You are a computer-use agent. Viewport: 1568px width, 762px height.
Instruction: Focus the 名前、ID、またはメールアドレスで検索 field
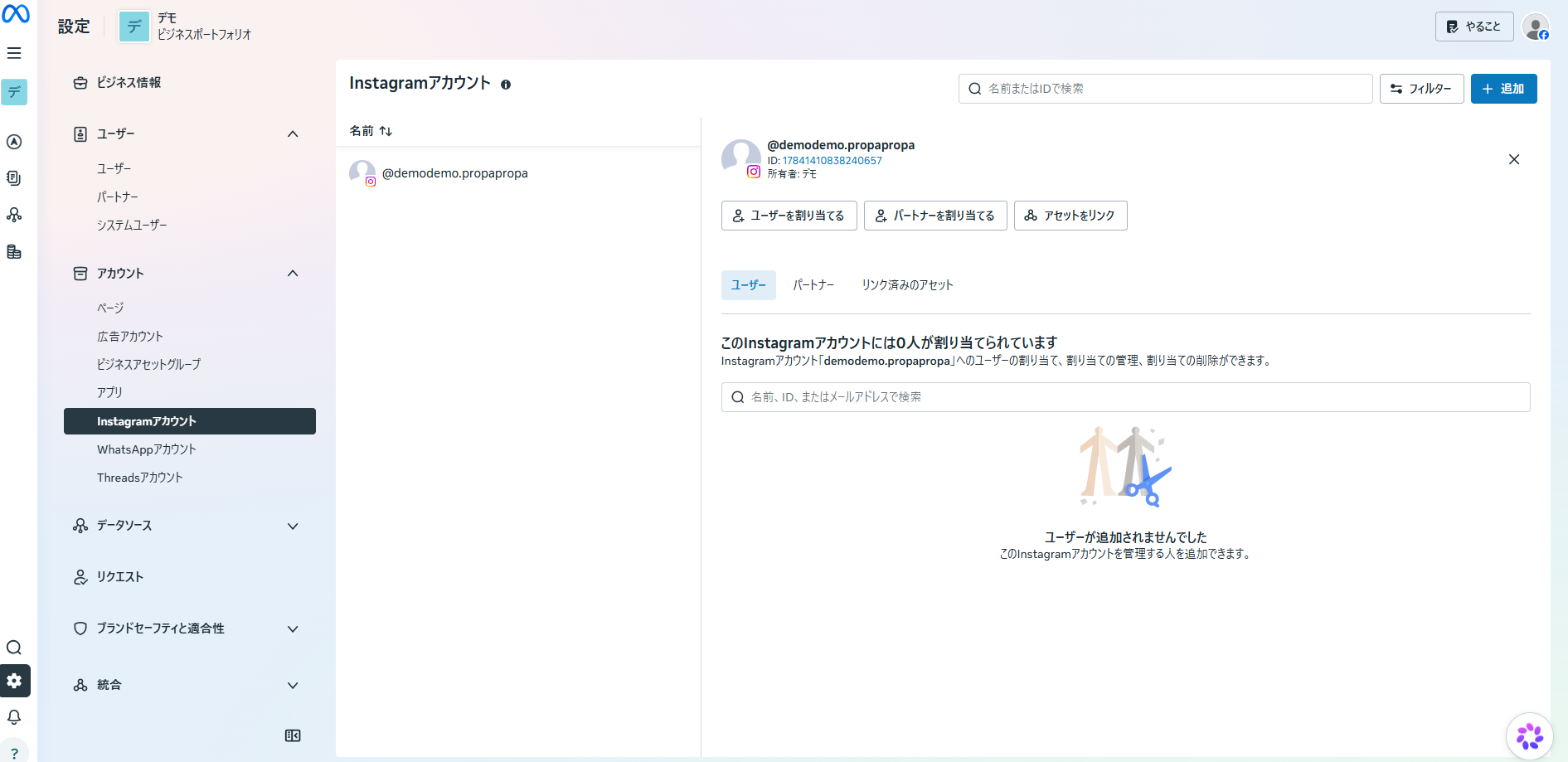click(x=1125, y=397)
